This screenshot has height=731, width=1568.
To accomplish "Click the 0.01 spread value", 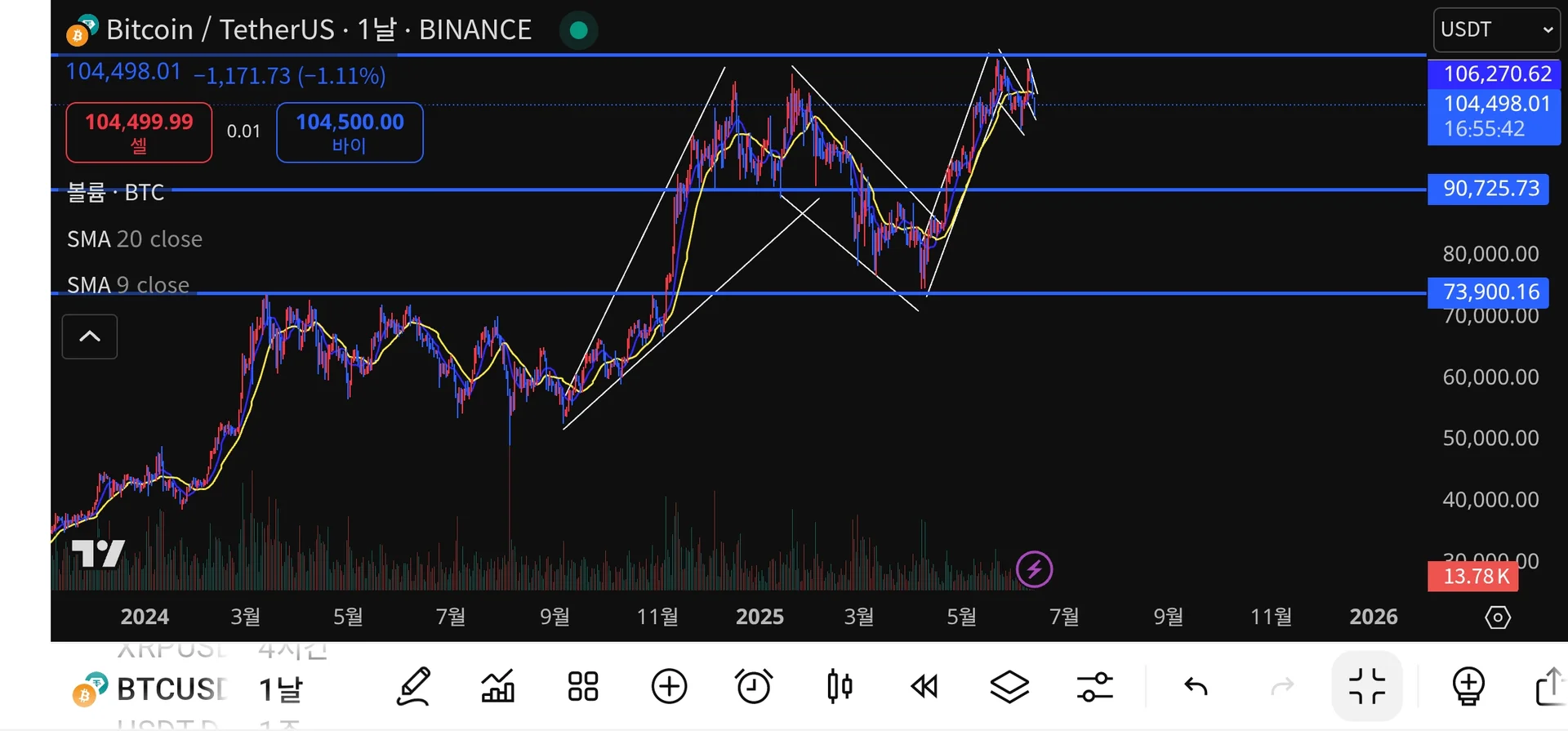I will pyautogui.click(x=243, y=131).
